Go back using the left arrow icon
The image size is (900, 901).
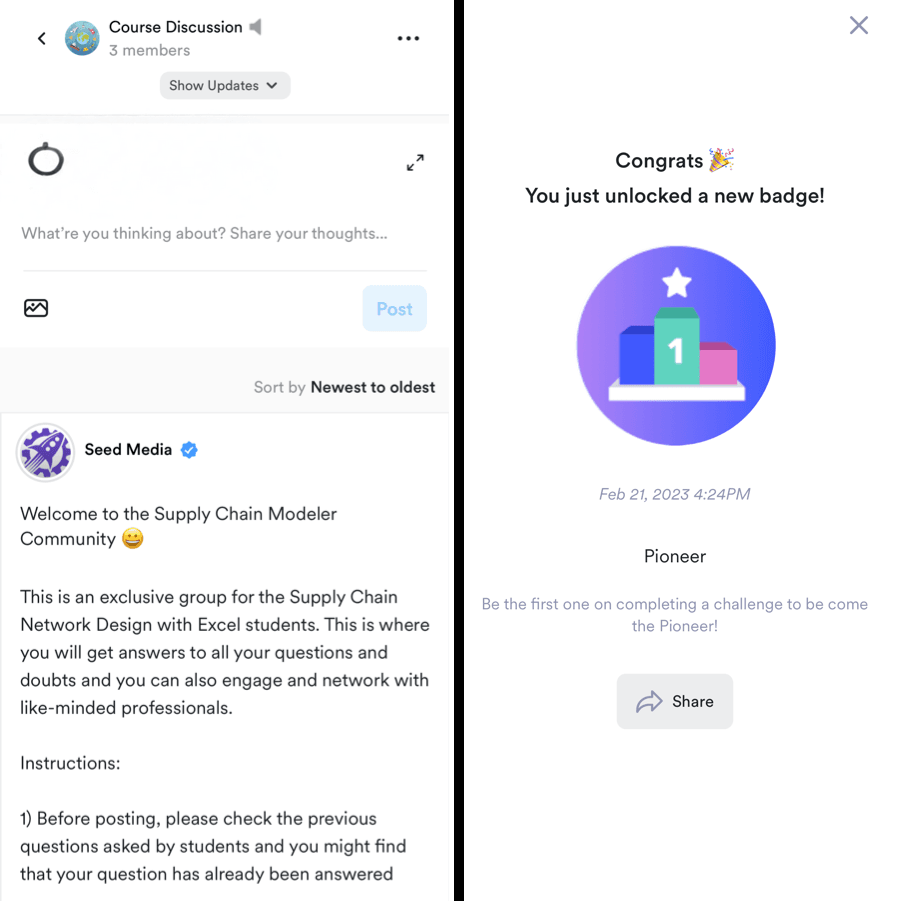click(41, 38)
